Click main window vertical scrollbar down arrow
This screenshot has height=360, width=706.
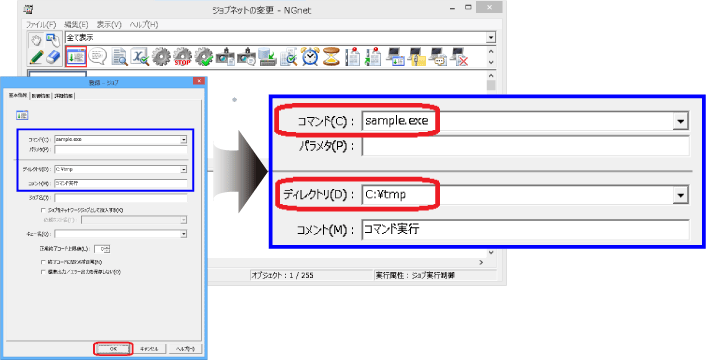491,252
